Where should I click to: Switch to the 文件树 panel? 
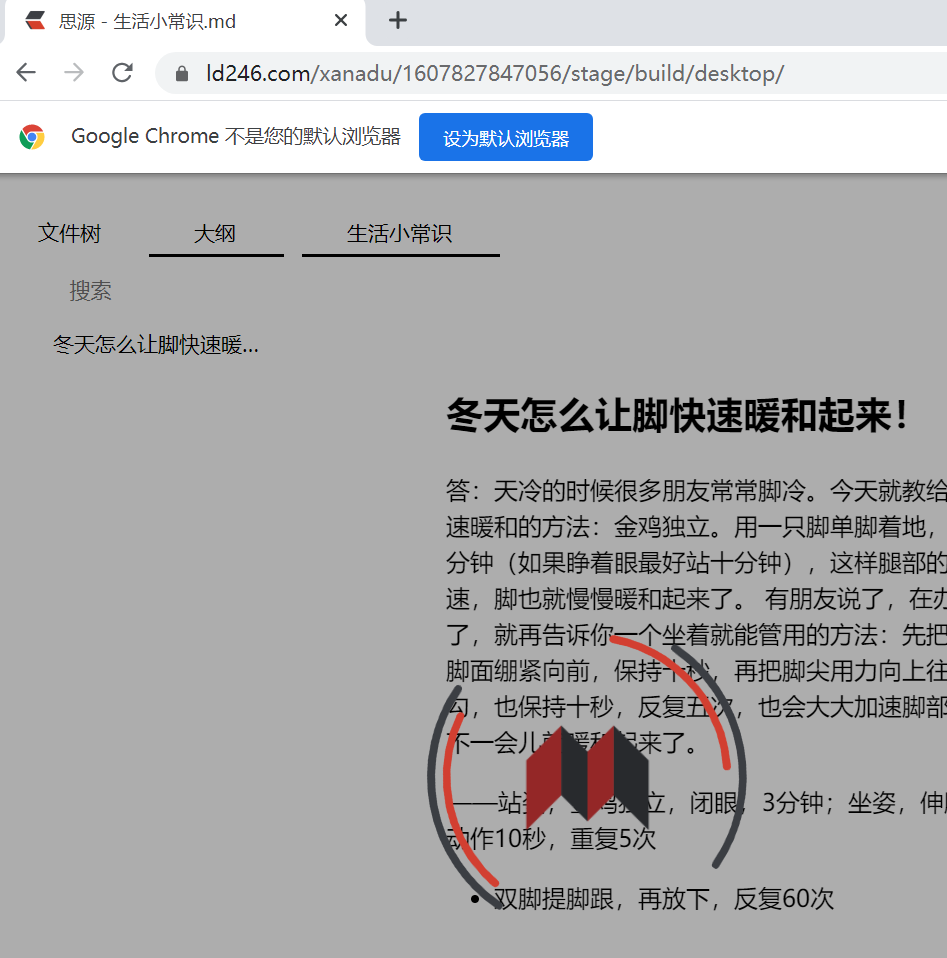pyautogui.click(x=69, y=232)
